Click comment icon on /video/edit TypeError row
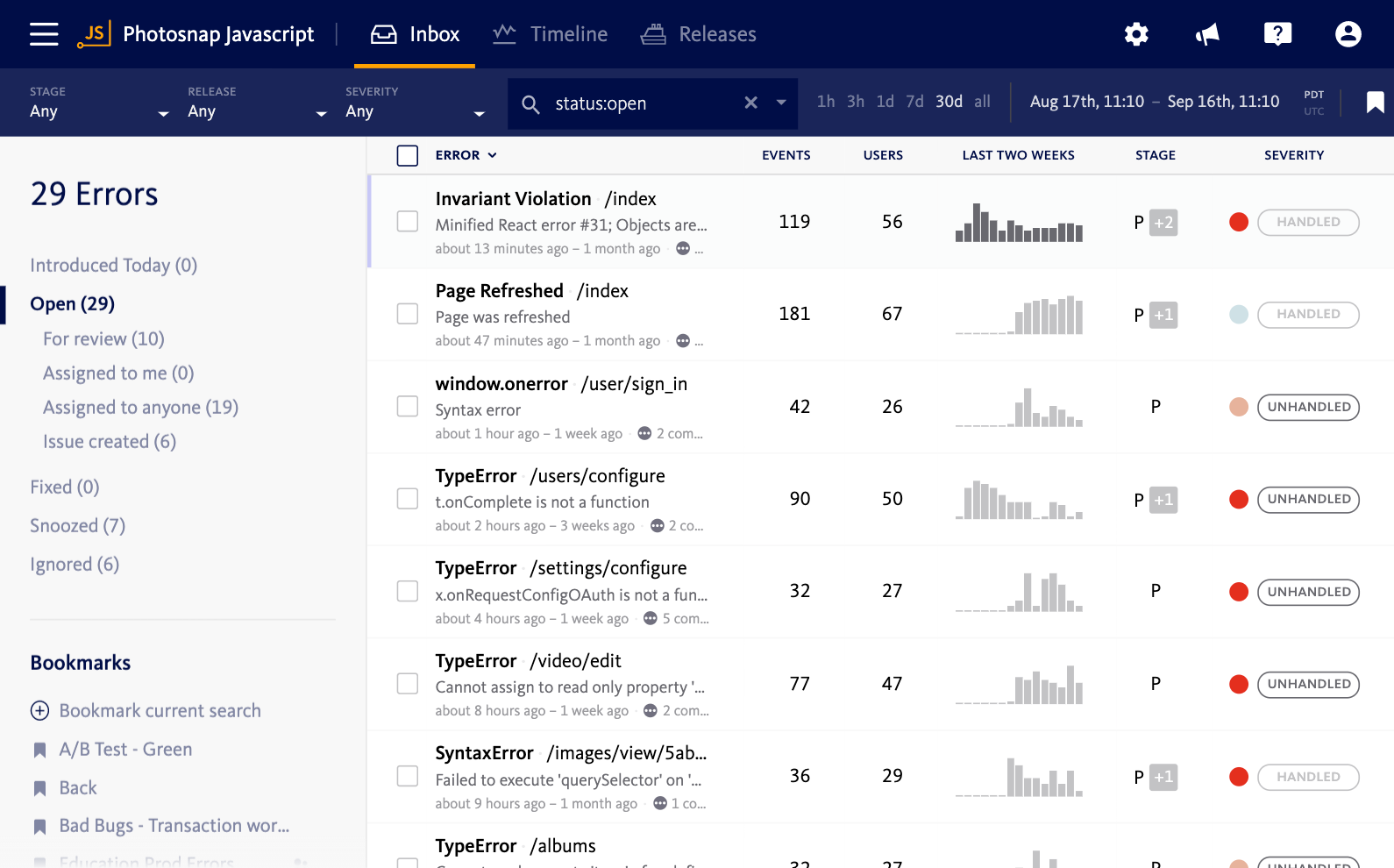Viewport: 1394px width, 868px height. (651, 711)
